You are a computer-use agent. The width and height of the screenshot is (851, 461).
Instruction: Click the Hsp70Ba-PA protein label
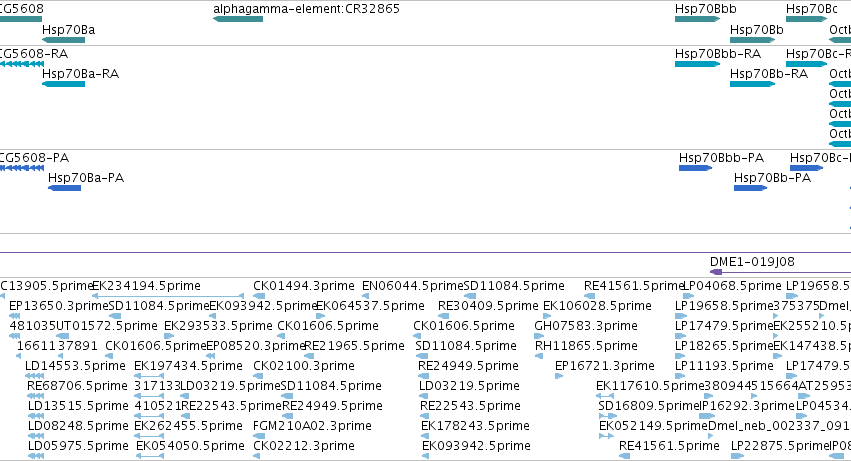[x=86, y=178]
